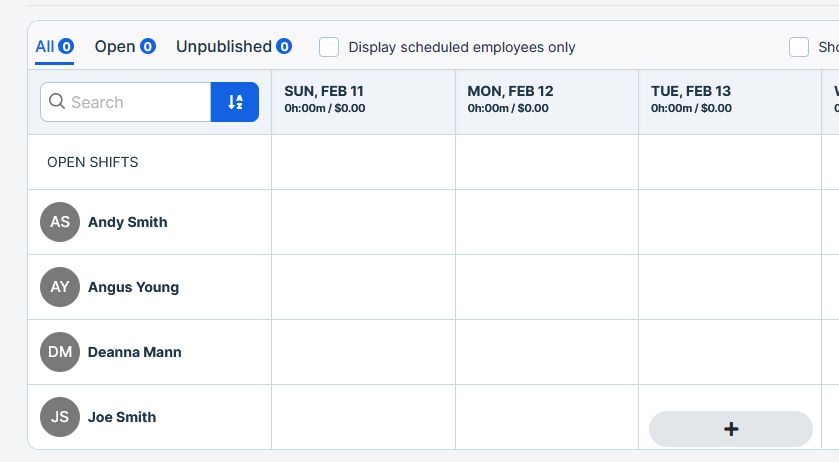The image size is (839, 462).
Task: Sort employees with the A-Z sort button
Action: (235, 102)
